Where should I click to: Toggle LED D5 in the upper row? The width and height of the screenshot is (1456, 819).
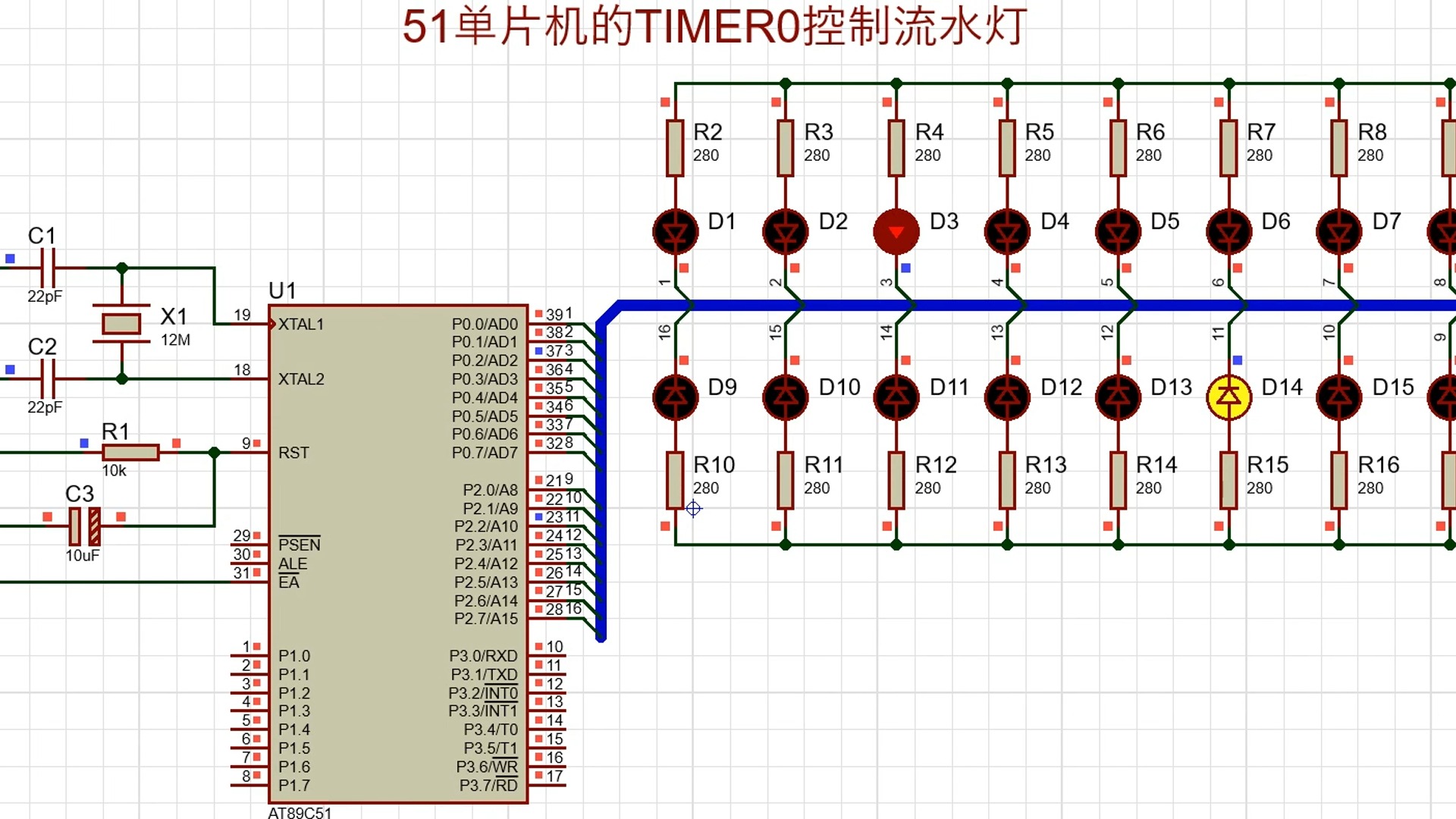tap(1117, 231)
